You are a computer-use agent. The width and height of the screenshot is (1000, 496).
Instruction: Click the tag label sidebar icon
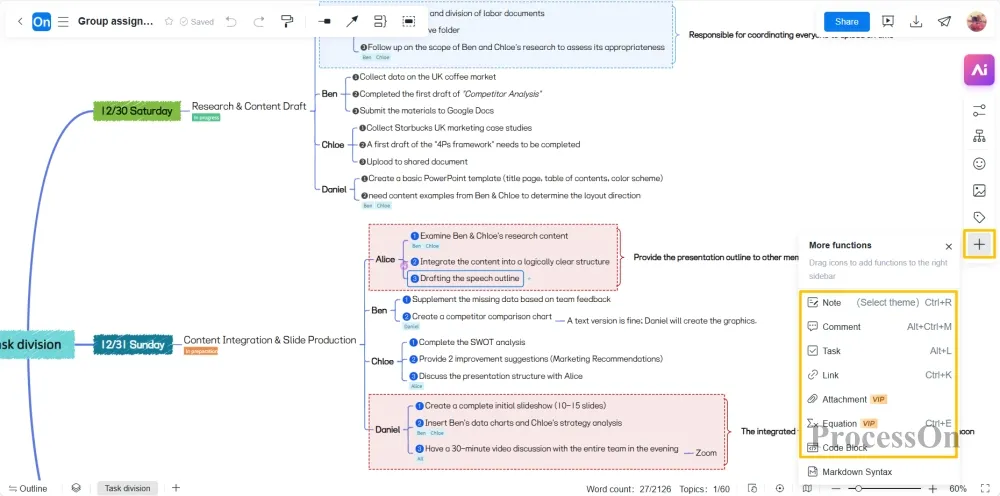pos(979,217)
